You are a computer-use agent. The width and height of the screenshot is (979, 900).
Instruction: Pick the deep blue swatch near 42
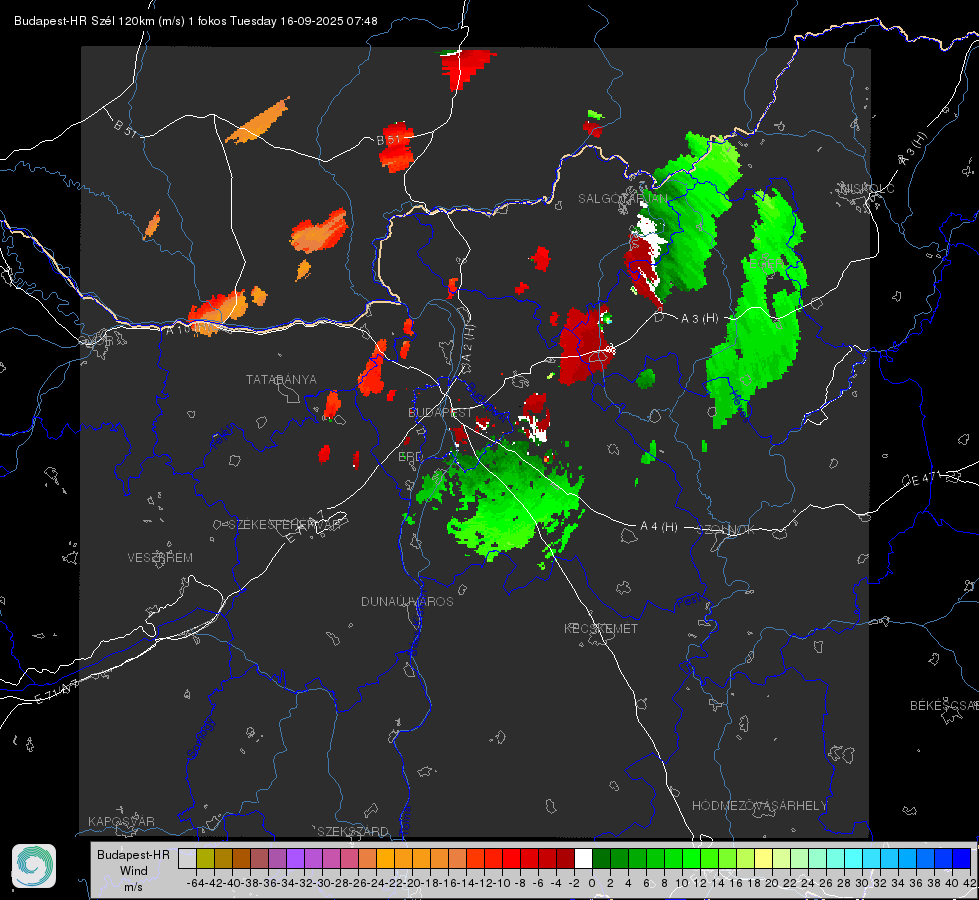pos(962,859)
